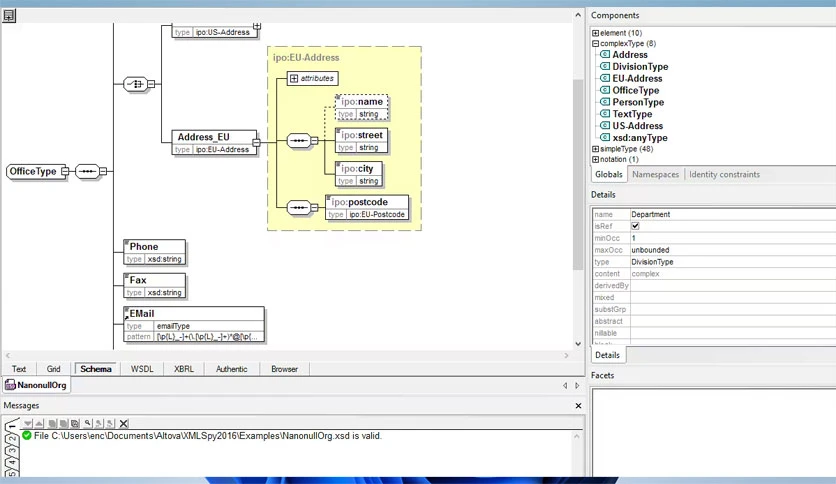Viewport: 836px width, 484px height.
Task: Open Messages page tab 4
Action: click(x=12, y=463)
